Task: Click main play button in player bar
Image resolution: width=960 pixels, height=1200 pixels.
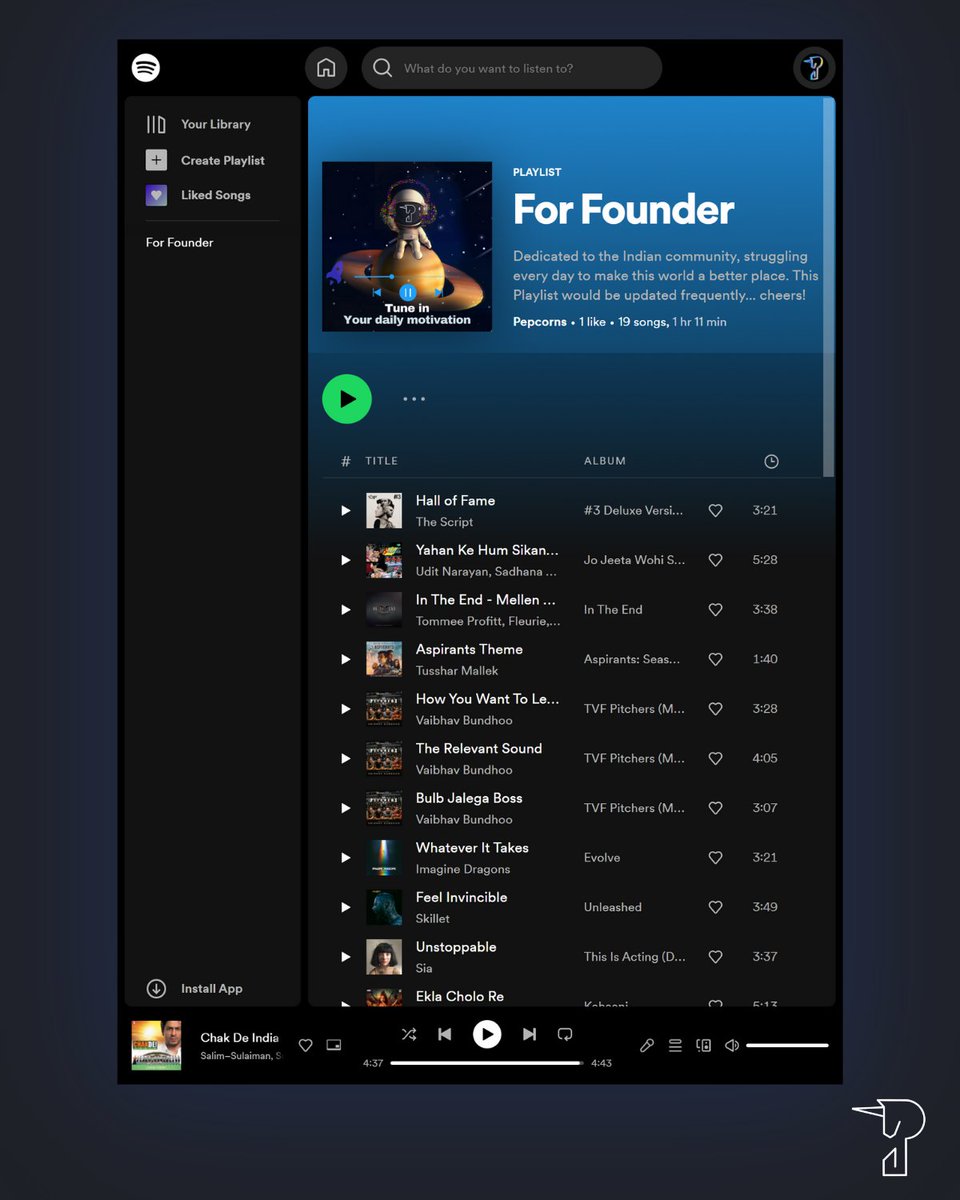Action: pos(487,1034)
